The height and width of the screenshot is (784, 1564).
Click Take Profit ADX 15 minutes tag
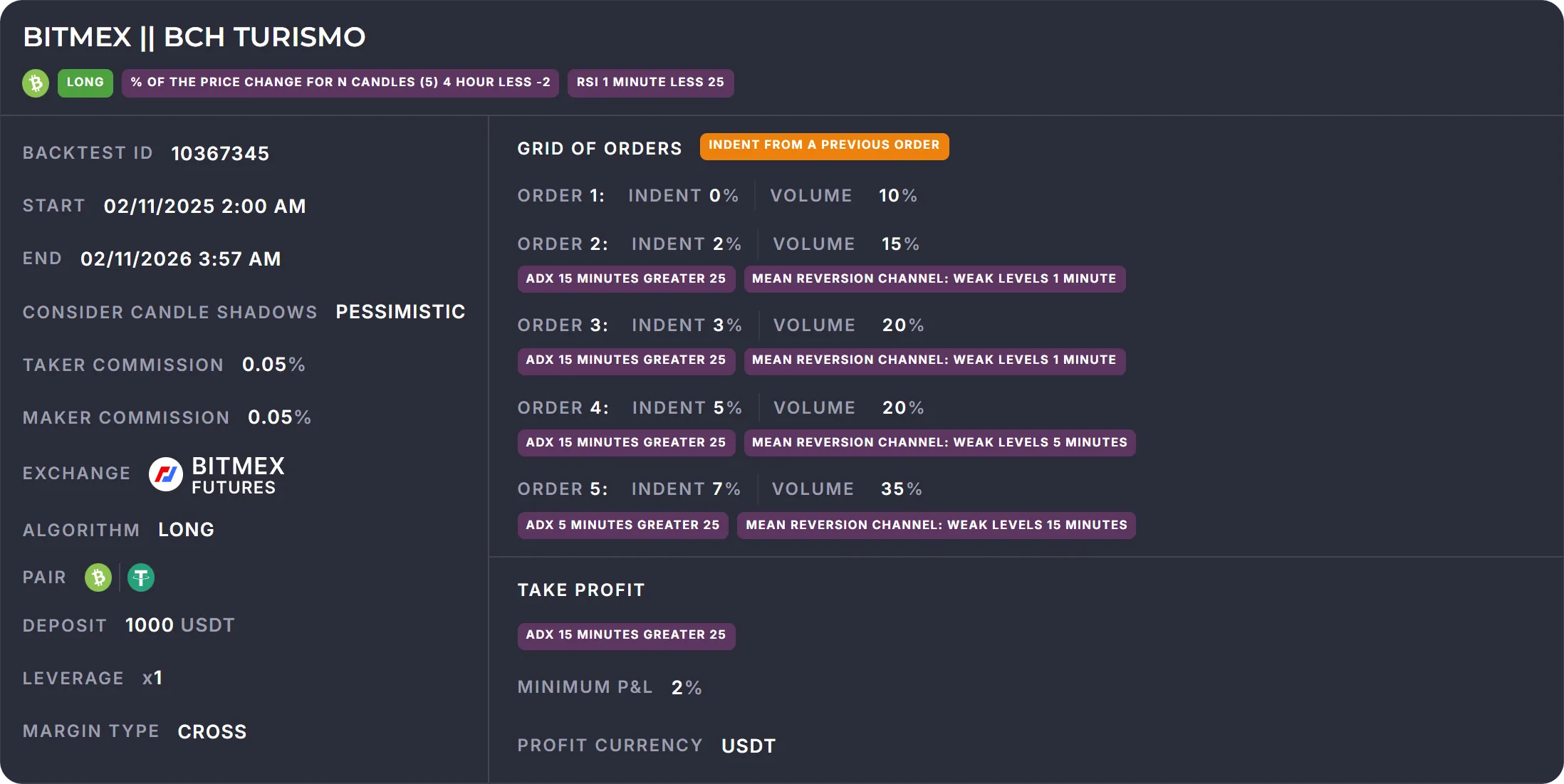(625, 635)
